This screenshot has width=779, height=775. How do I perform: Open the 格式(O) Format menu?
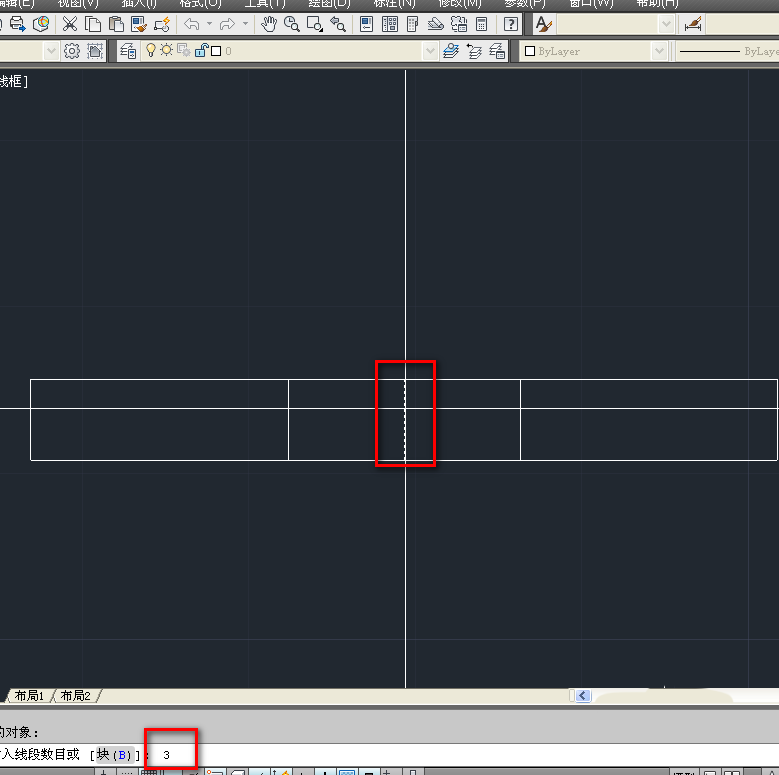(200, 3)
